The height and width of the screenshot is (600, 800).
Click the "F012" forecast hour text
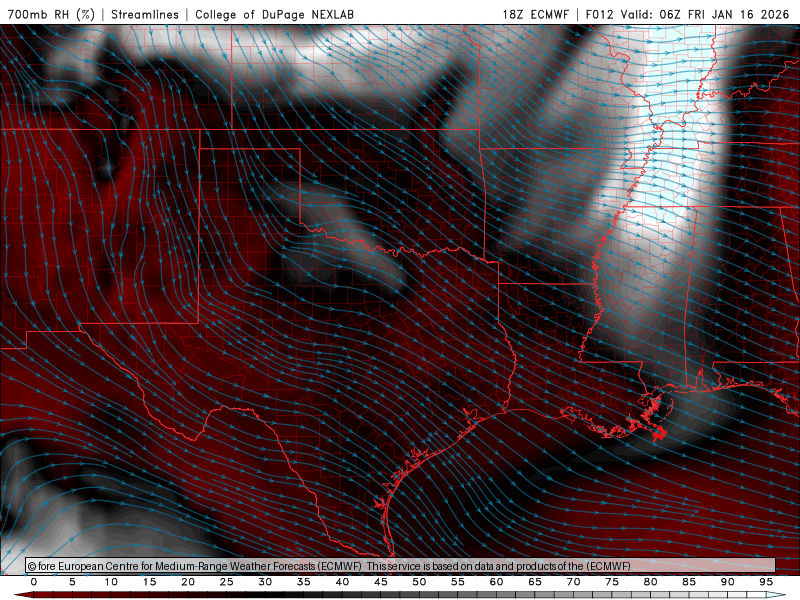coord(599,14)
